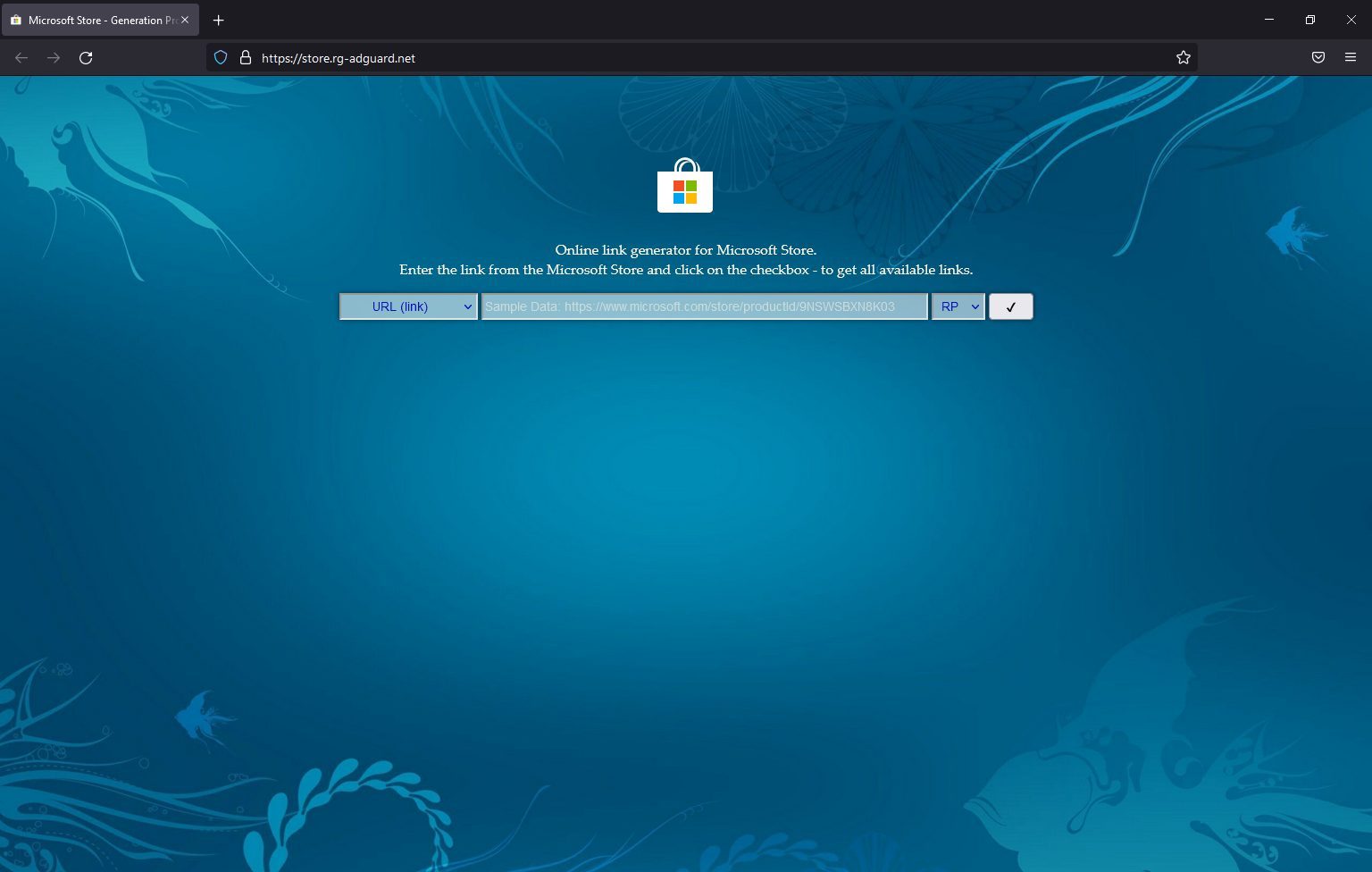Screen dimensions: 1372x872
Task: Open the RP ring dropdown
Action: tap(958, 306)
